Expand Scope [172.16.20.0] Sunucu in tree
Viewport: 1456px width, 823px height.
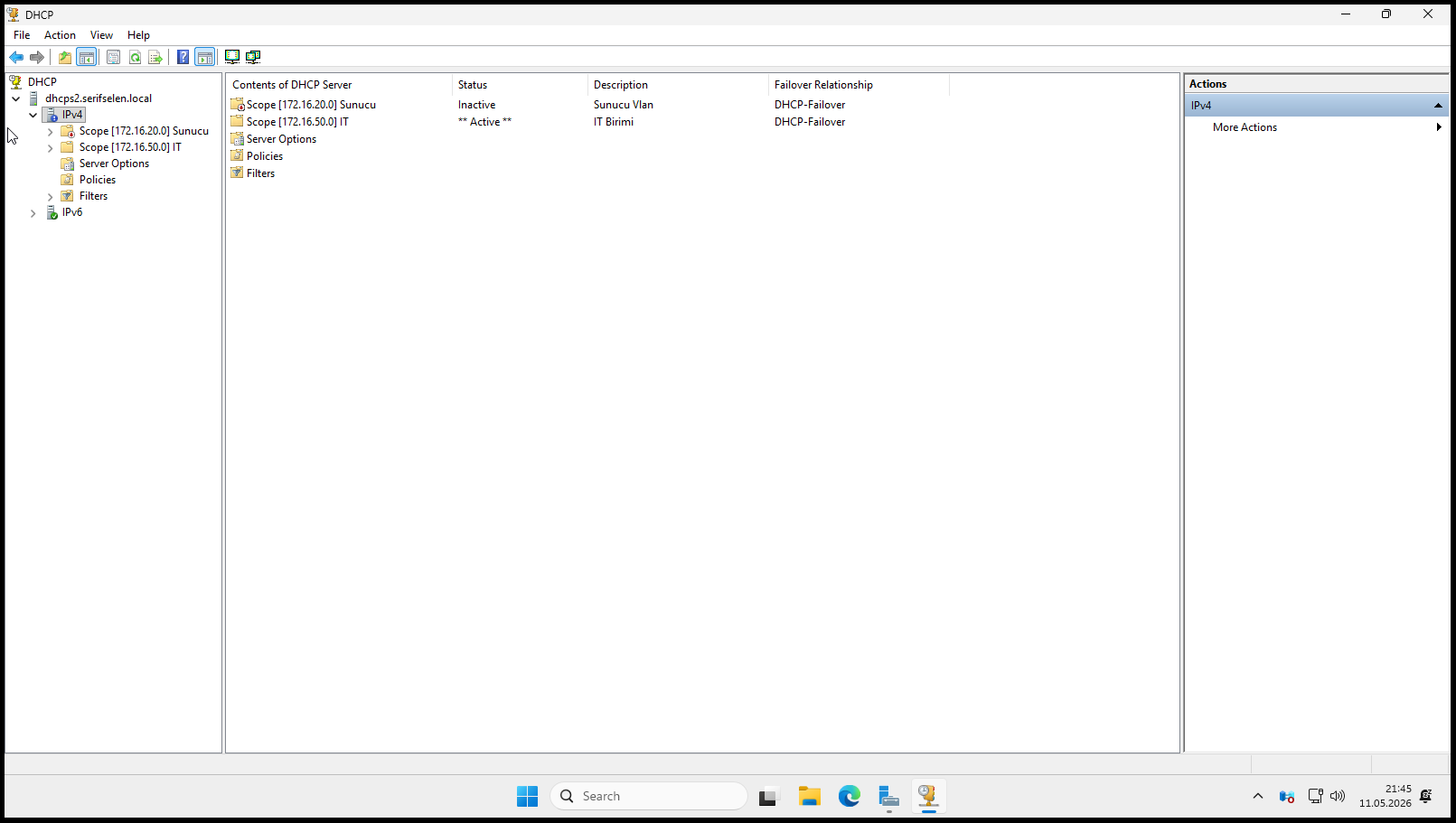tap(51, 132)
